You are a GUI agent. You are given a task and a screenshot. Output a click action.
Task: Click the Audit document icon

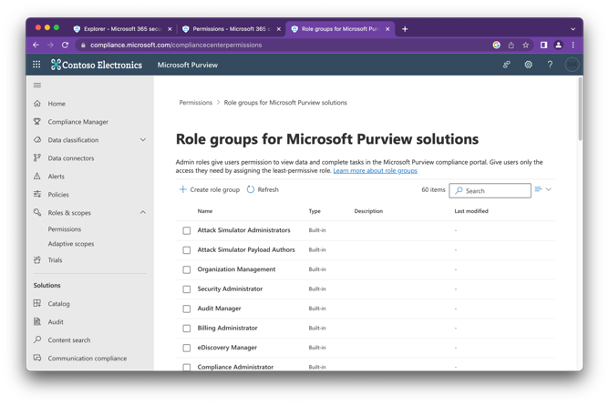click(37, 322)
